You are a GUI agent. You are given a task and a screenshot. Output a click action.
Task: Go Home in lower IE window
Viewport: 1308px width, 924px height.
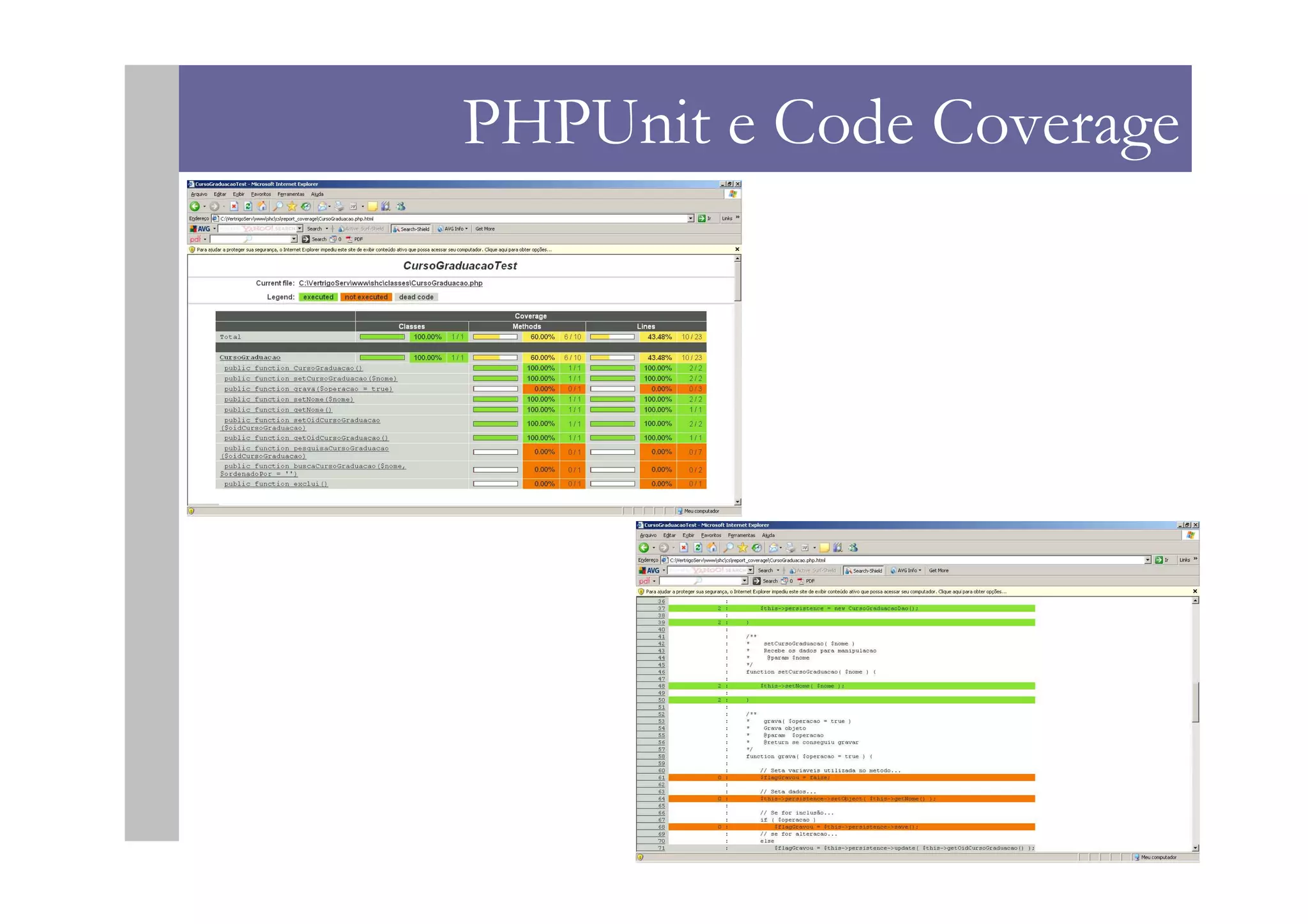click(x=712, y=548)
